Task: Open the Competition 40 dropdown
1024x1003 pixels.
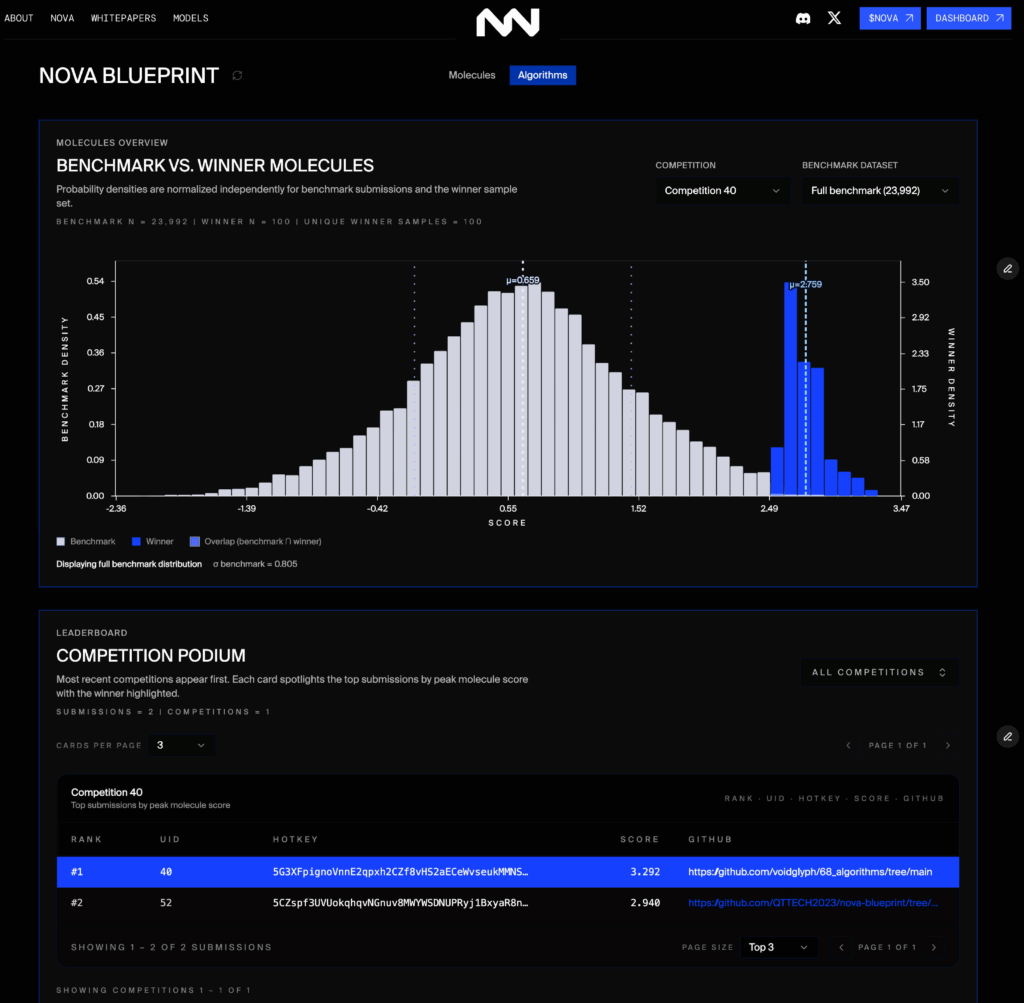Action: tap(722, 190)
